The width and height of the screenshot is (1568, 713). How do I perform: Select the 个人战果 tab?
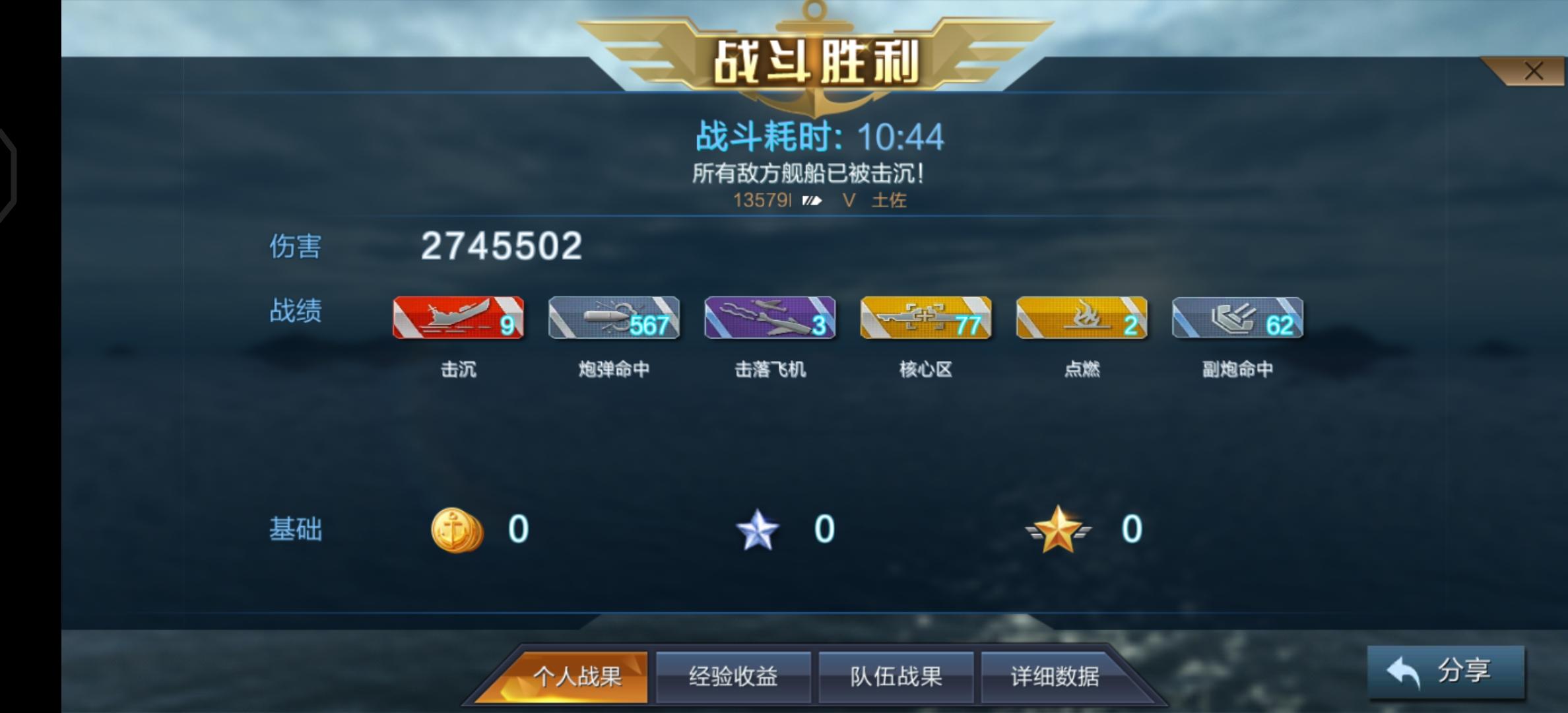(x=577, y=677)
